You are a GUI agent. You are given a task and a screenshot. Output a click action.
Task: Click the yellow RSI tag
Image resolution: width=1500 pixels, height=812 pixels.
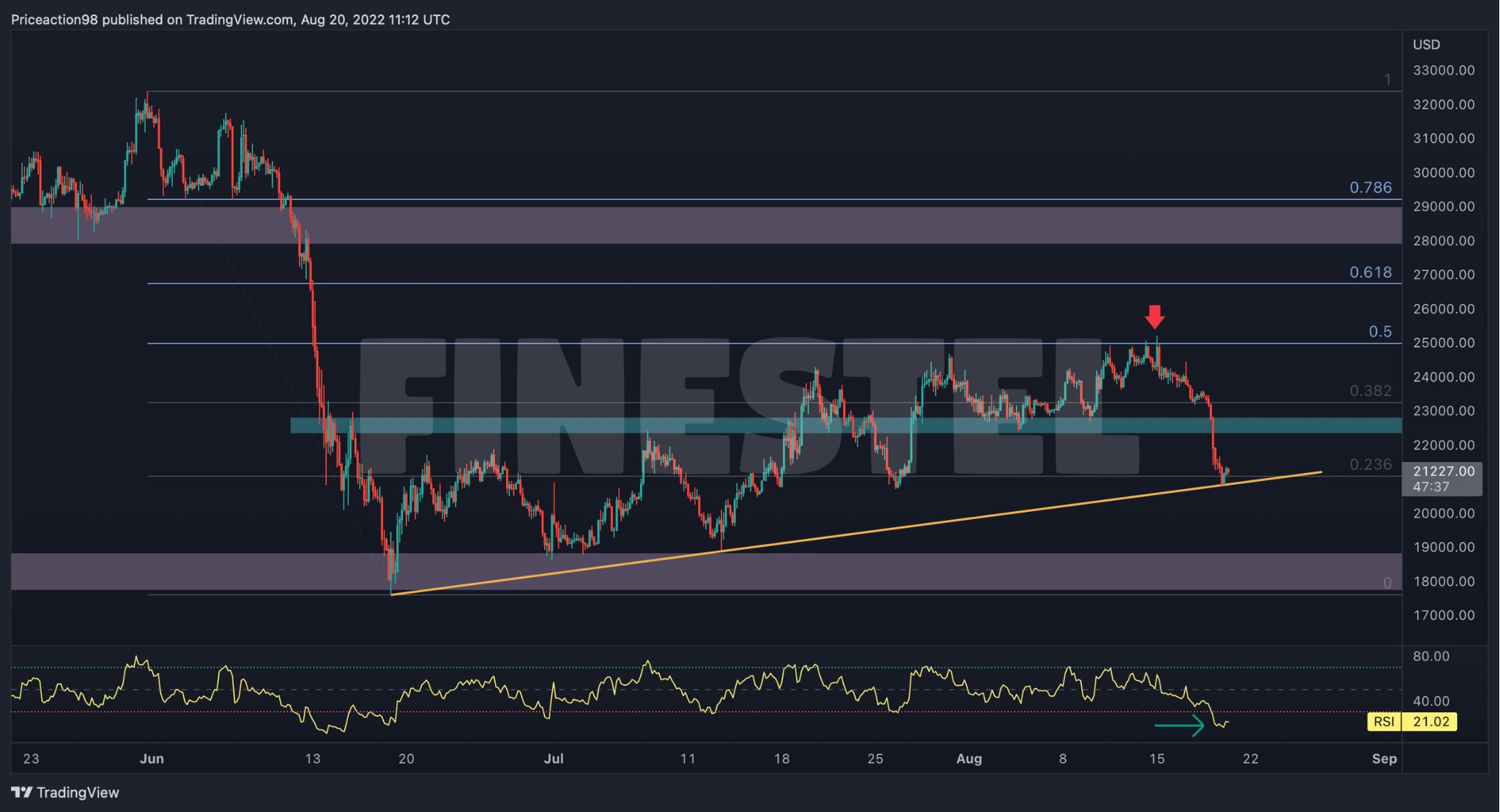click(1384, 722)
